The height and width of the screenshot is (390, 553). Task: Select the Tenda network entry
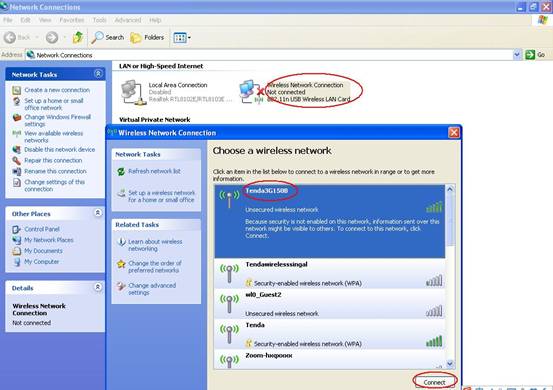click(x=330, y=334)
